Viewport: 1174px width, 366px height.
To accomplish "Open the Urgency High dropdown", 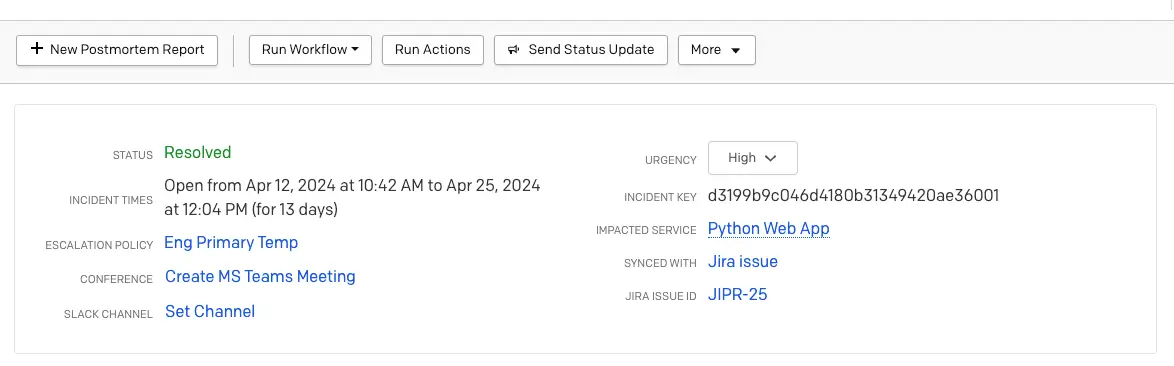I will tap(752, 158).
